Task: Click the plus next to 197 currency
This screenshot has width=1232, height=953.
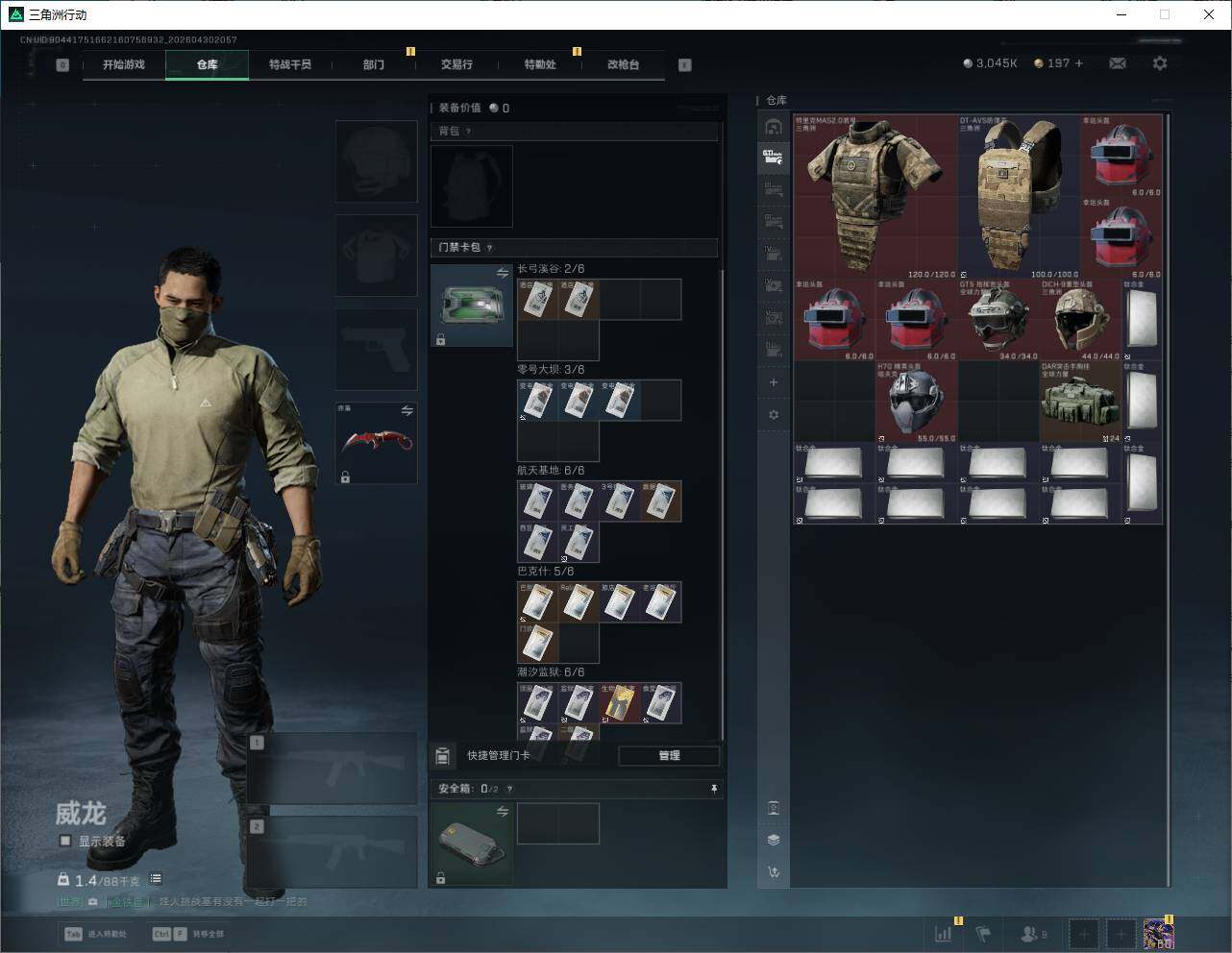Action: [x=1079, y=63]
